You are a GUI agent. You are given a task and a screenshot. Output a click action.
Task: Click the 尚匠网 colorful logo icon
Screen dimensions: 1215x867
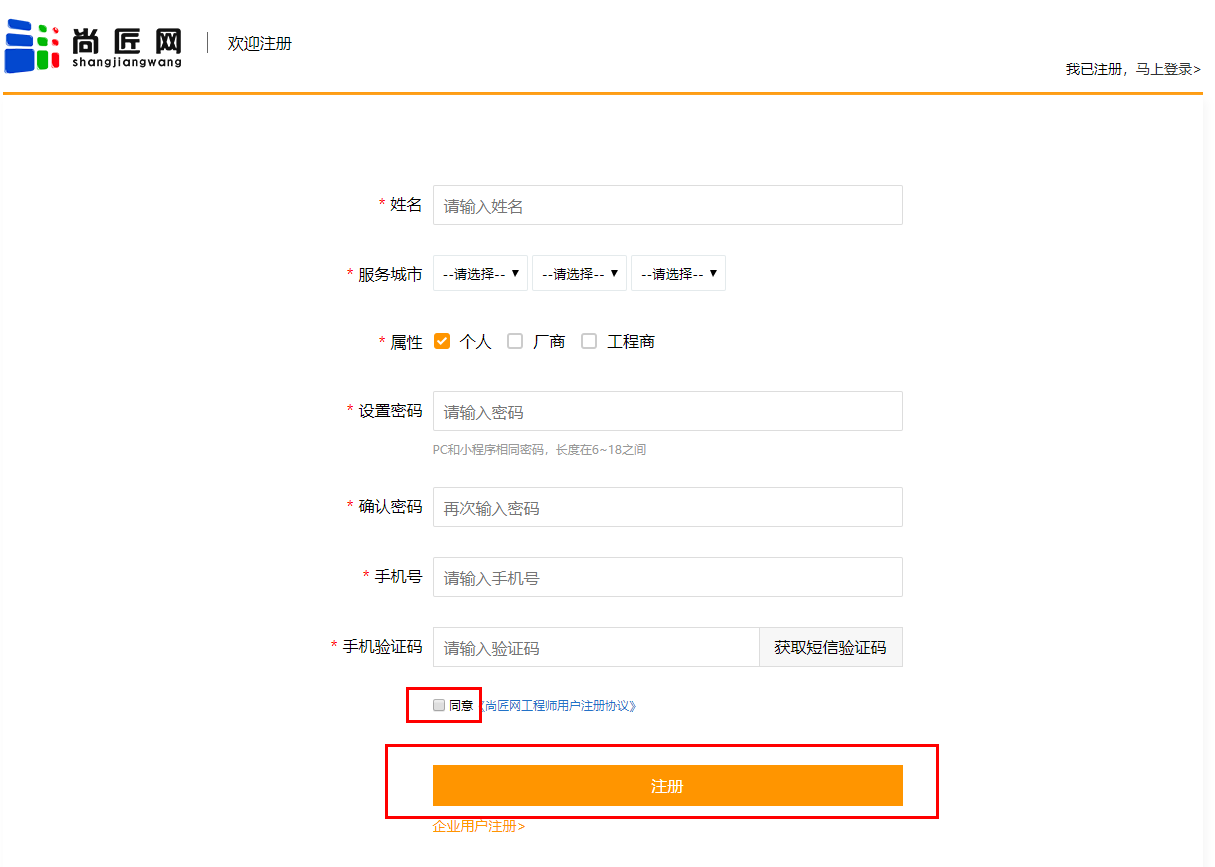coord(32,46)
